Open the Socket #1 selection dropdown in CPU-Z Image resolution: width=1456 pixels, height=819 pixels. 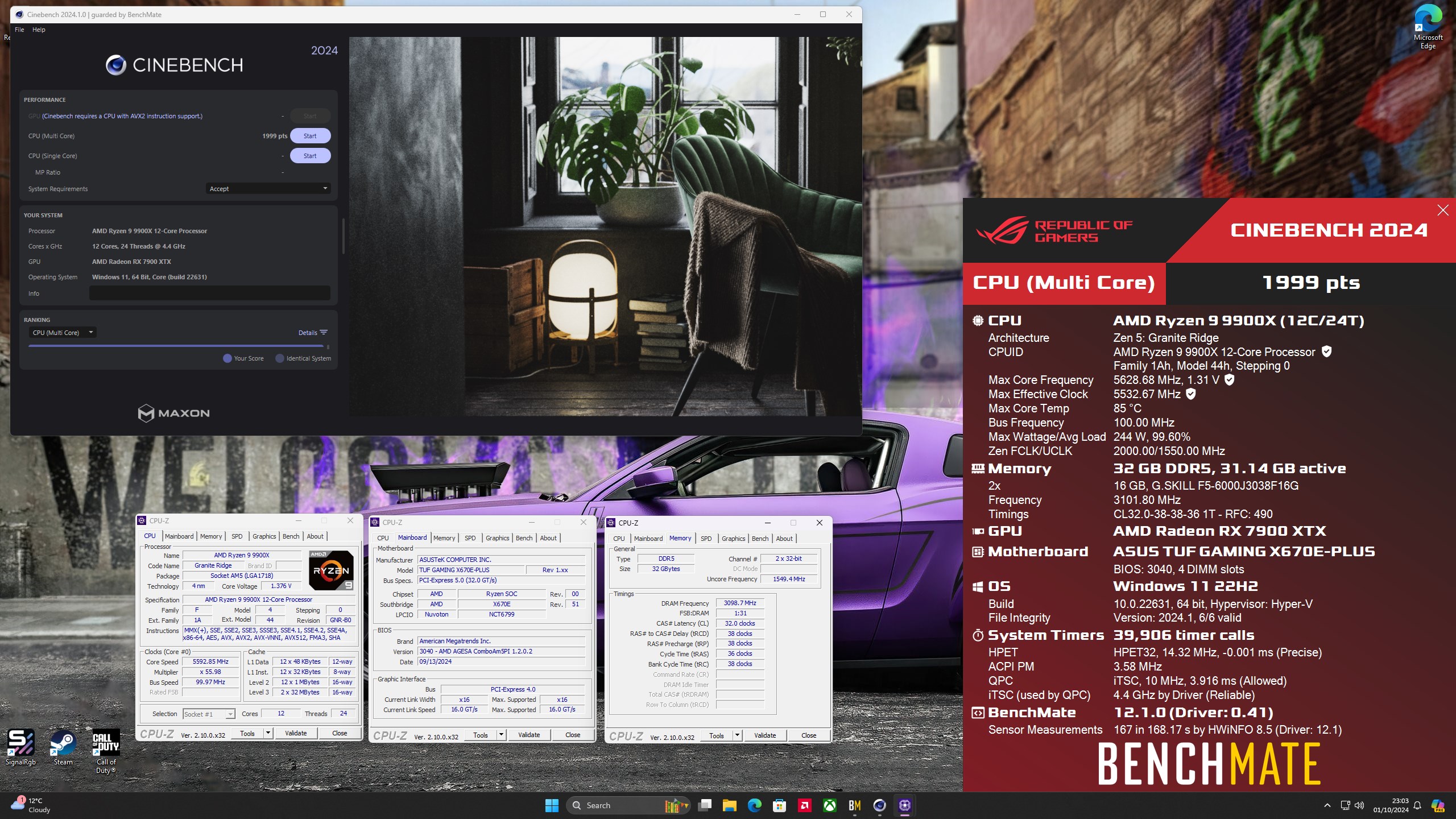coord(209,714)
